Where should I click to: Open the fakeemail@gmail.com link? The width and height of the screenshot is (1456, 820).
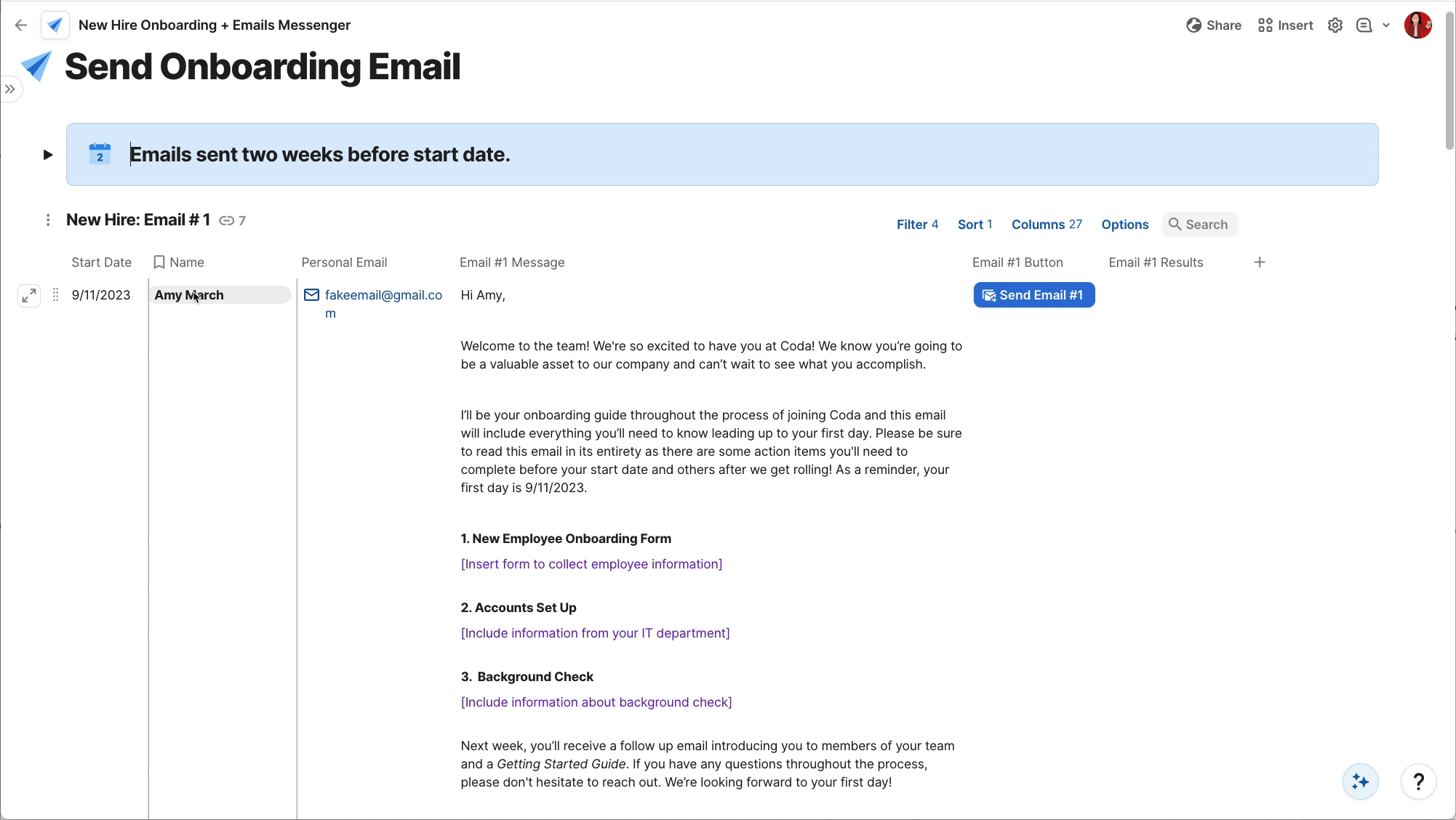[383, 295]
